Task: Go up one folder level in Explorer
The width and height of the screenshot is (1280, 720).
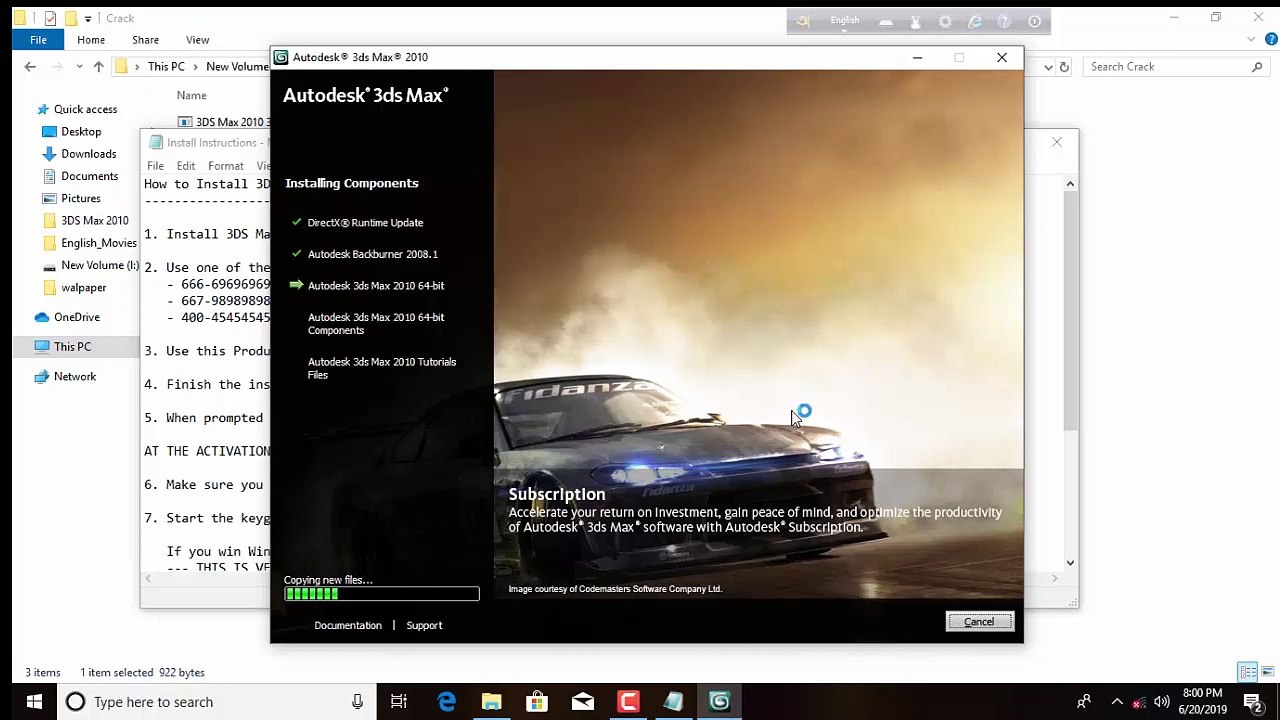Action: tap(98, 67)
